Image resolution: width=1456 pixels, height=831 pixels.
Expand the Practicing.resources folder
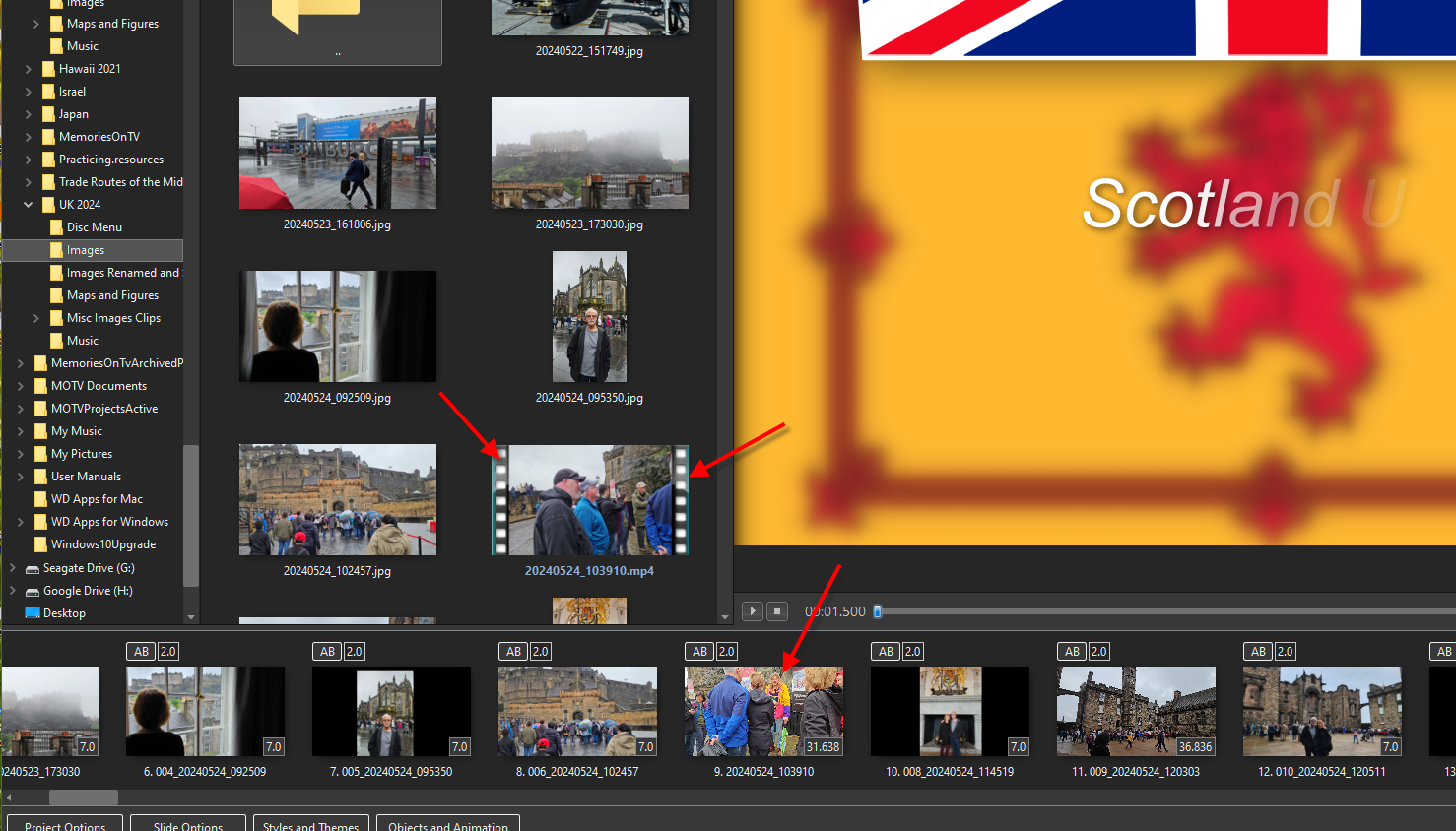tap(29, 160)
